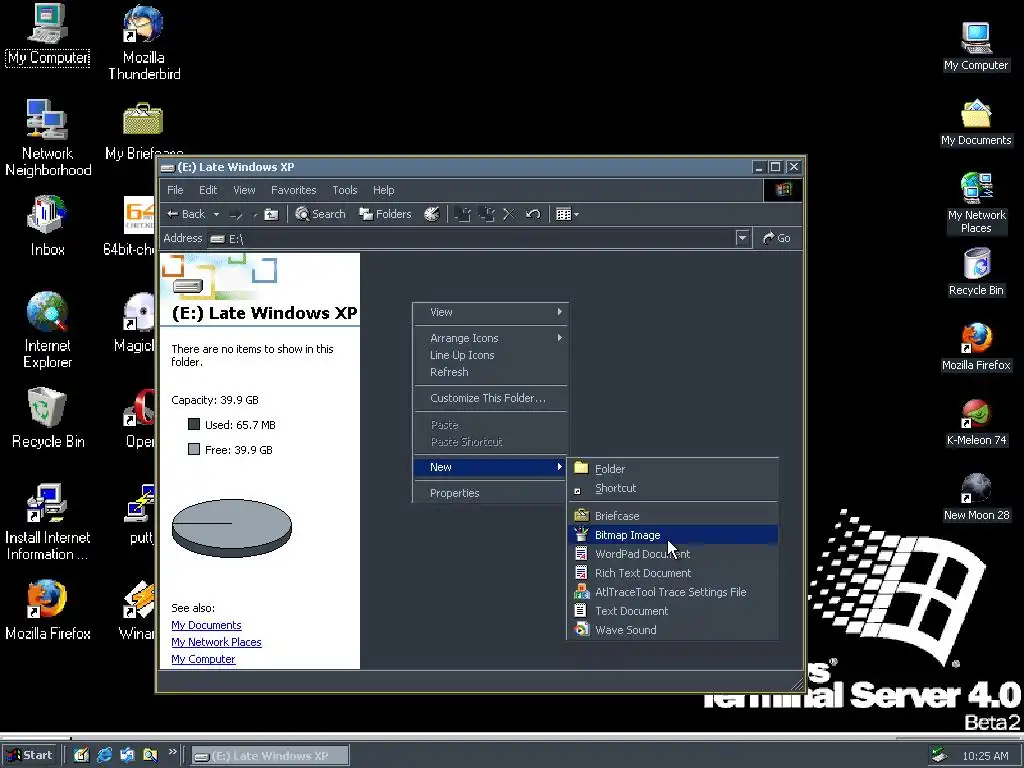Expand quick launch overflow chevron

172,752
